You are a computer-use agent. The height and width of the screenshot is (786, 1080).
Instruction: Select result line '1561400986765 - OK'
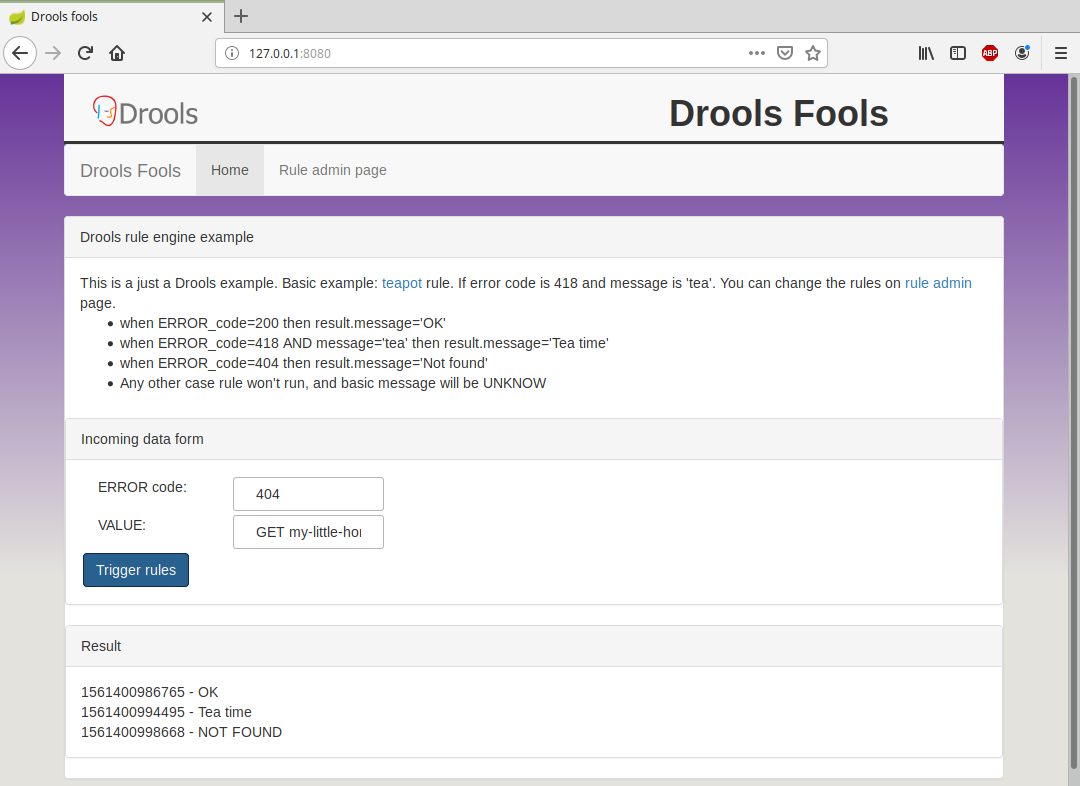149,692
